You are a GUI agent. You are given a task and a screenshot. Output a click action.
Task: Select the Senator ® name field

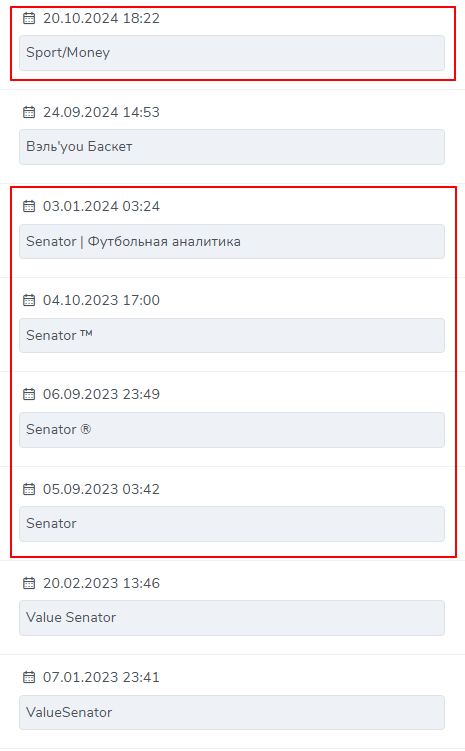coord(232,430)
